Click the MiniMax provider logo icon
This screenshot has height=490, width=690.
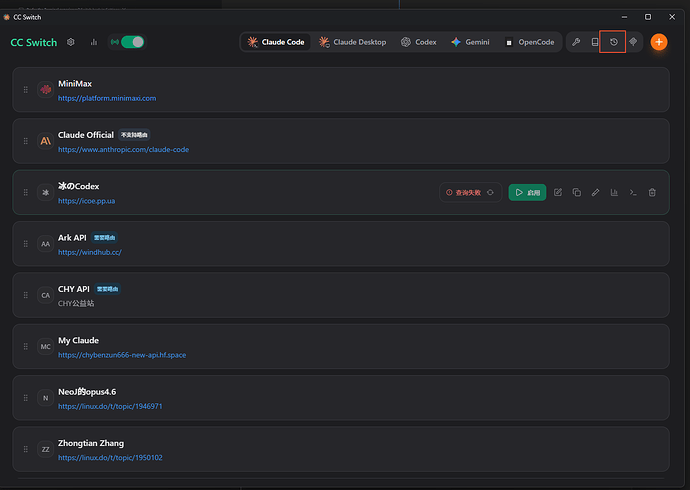tap(45, 90)
